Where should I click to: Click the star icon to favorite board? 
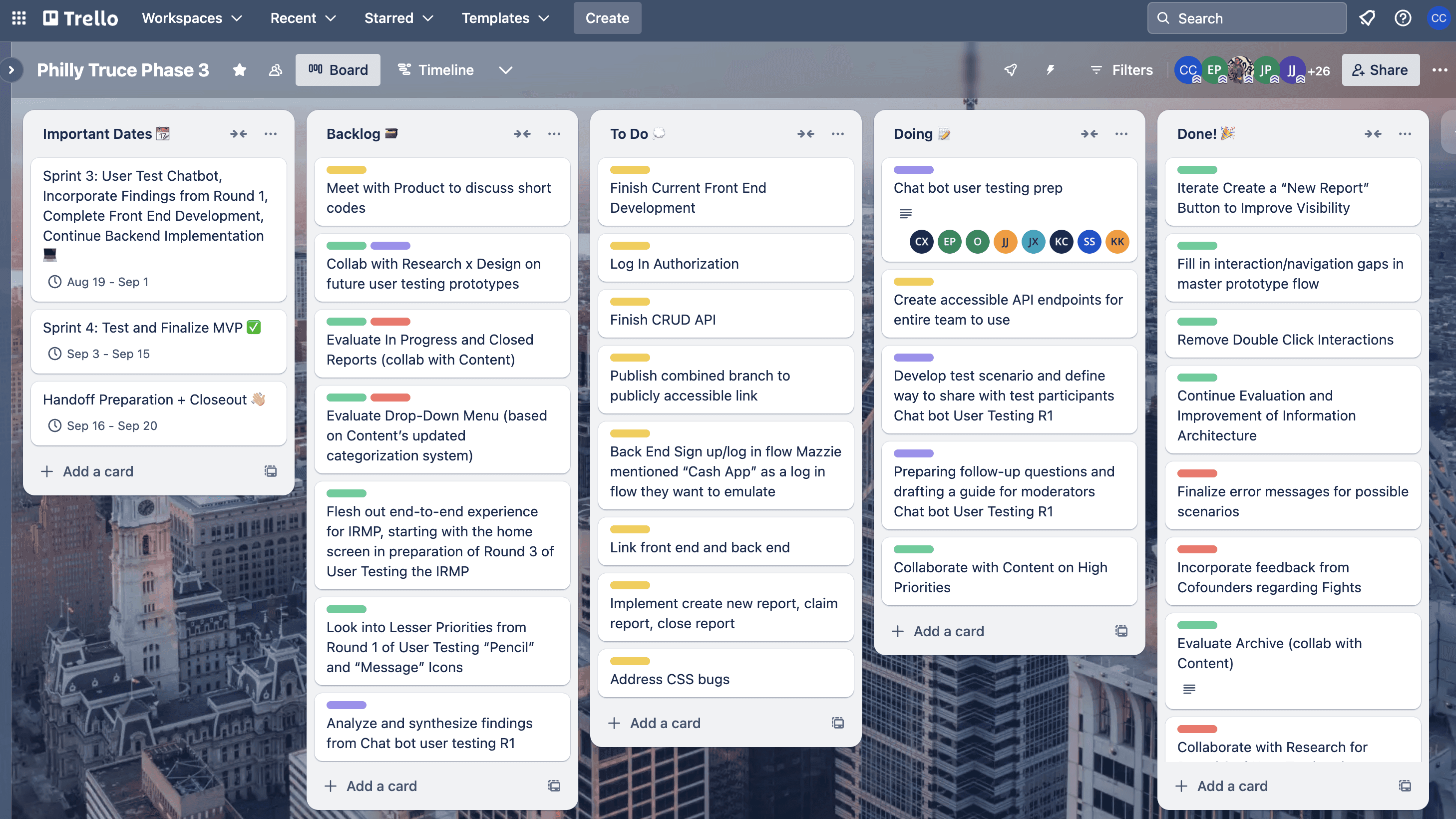pos(238,69)
